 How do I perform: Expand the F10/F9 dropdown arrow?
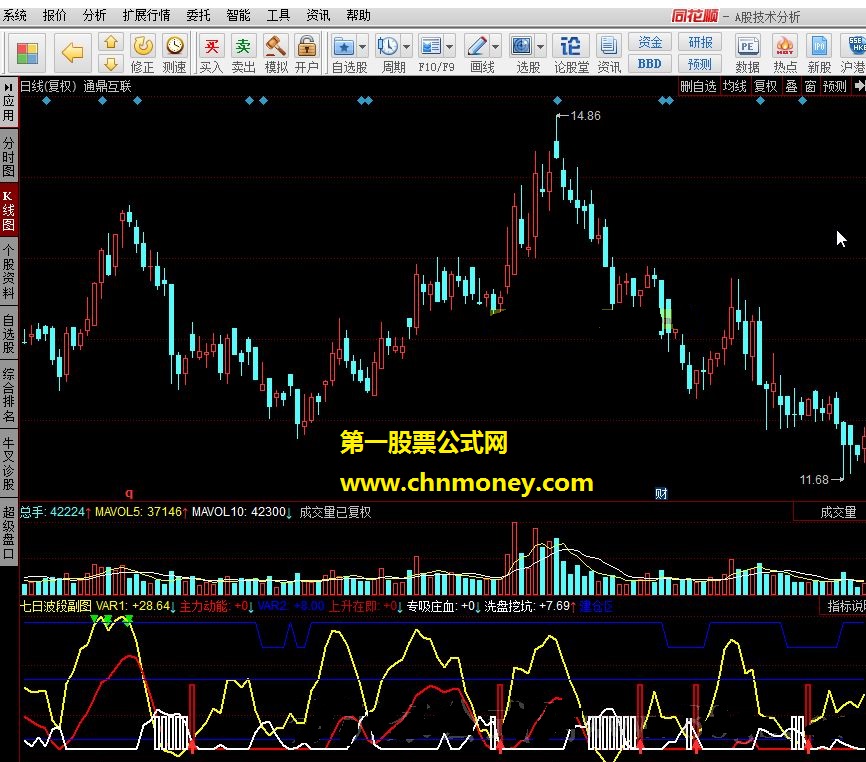tap(450, 47)
